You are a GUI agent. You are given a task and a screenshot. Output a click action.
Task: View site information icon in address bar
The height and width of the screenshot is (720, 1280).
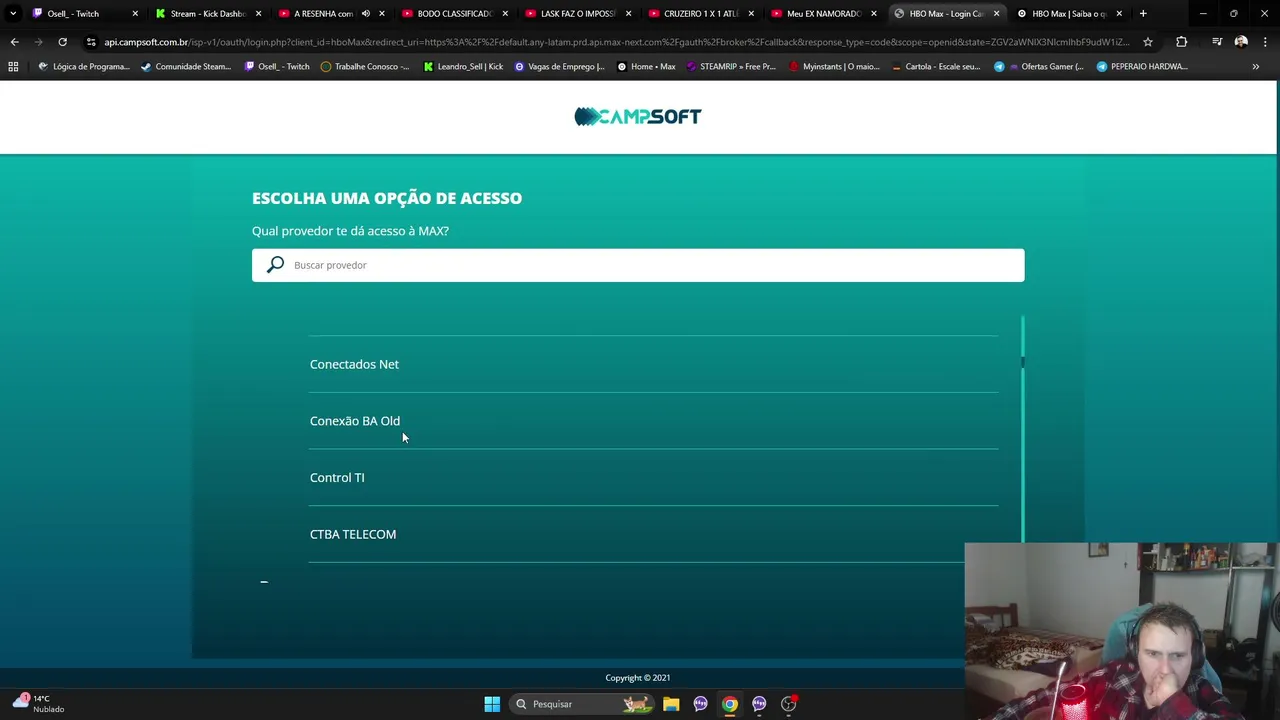(91, 42)
